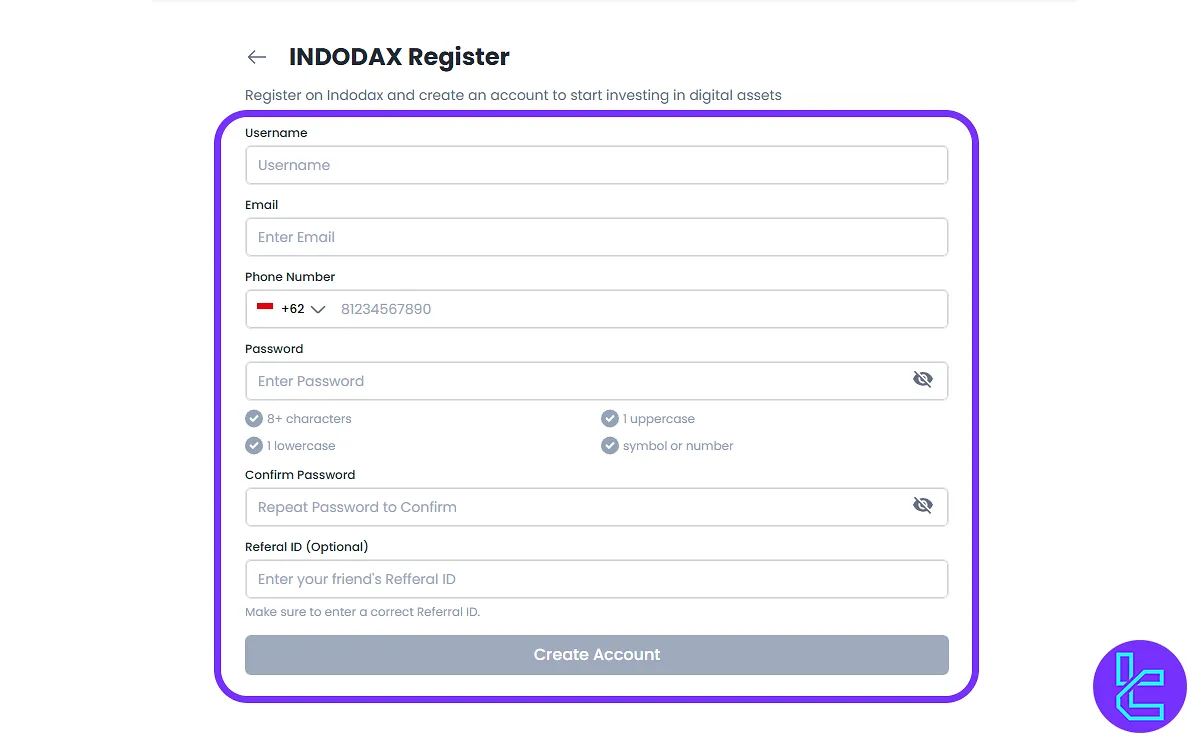The width and height of the screenshot is (1203, 747).
Task: Click the Indonesian flag icon
Action: [265, 308]
